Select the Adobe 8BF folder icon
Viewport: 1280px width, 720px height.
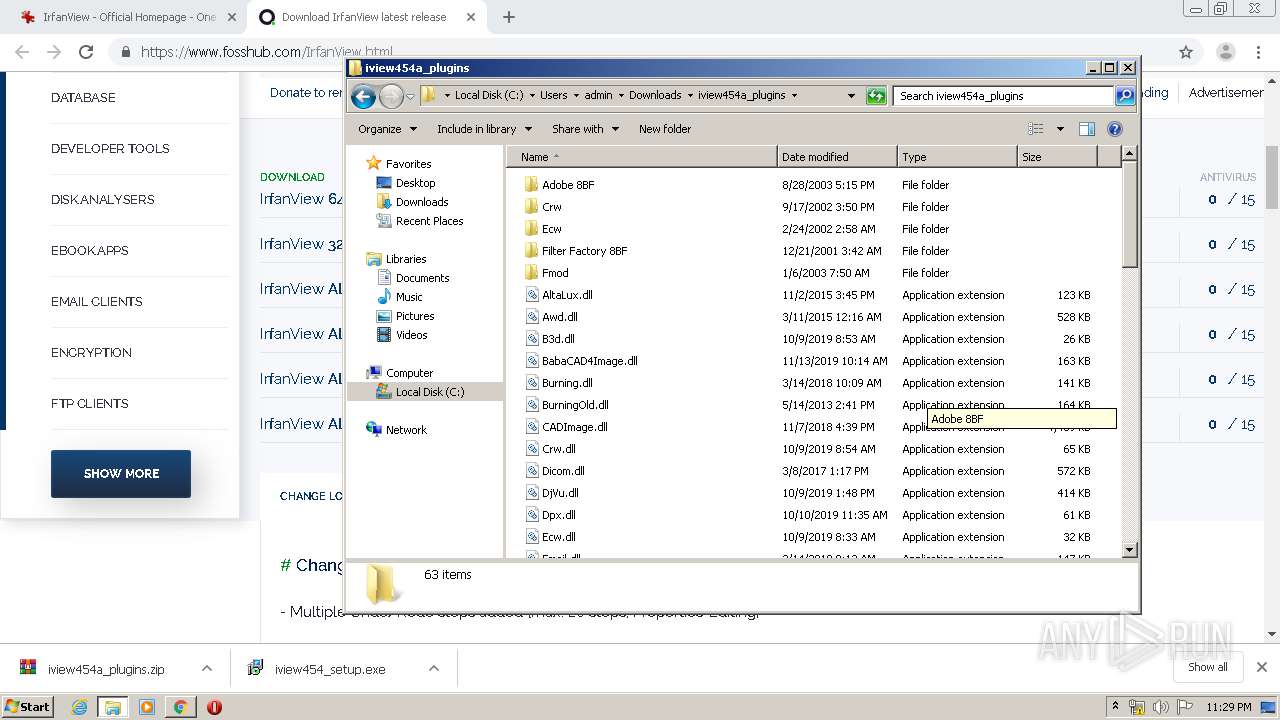(x=531, y=185)
